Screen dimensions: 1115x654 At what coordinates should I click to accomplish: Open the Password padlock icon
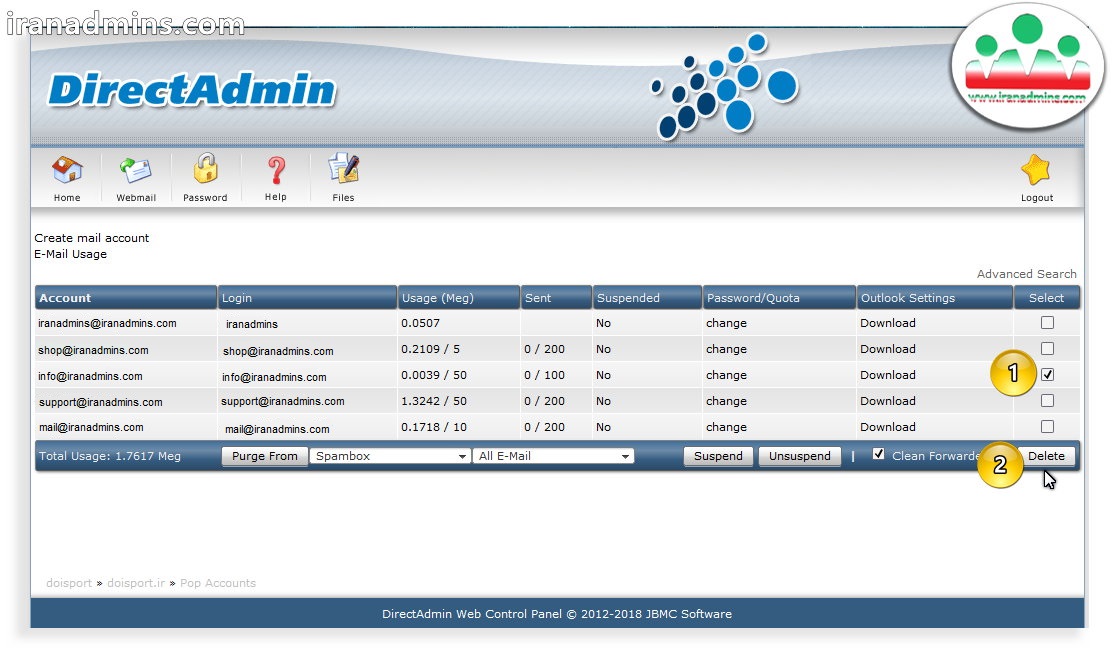pos(206,170)
